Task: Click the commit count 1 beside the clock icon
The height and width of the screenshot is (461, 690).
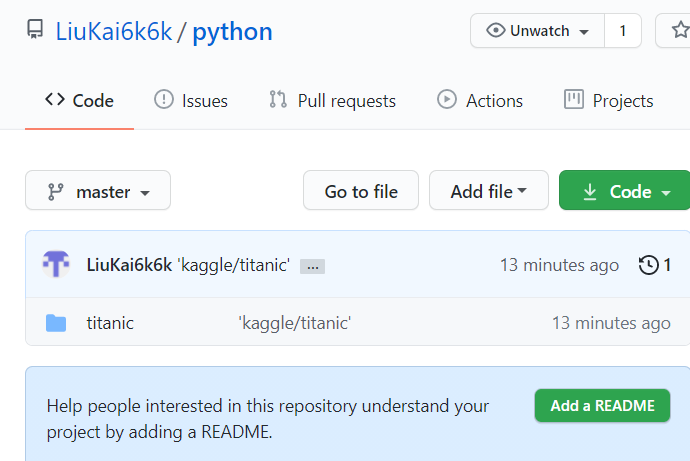Action: click(667, 265)
